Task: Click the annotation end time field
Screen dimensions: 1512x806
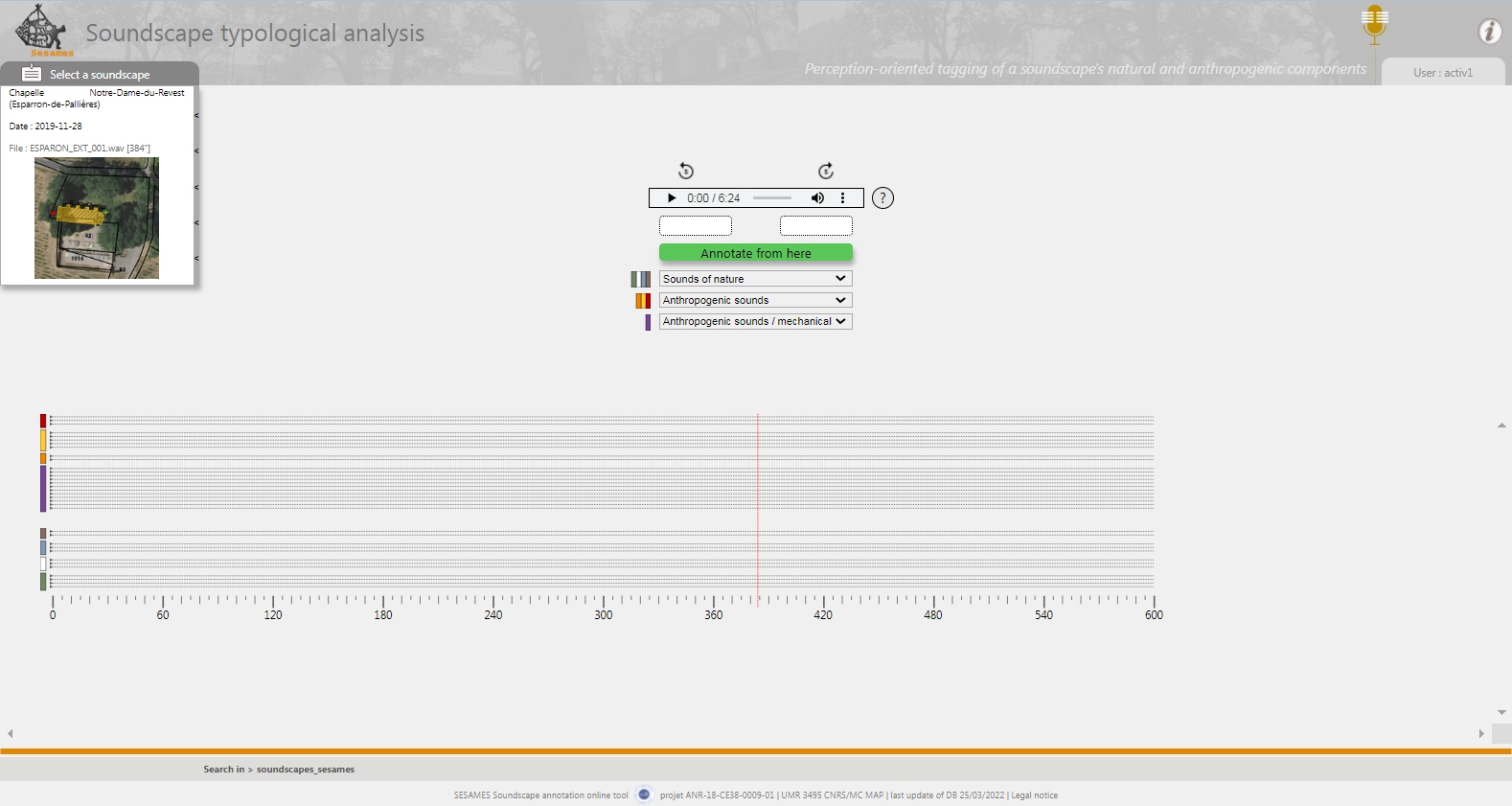Action: 816,225
